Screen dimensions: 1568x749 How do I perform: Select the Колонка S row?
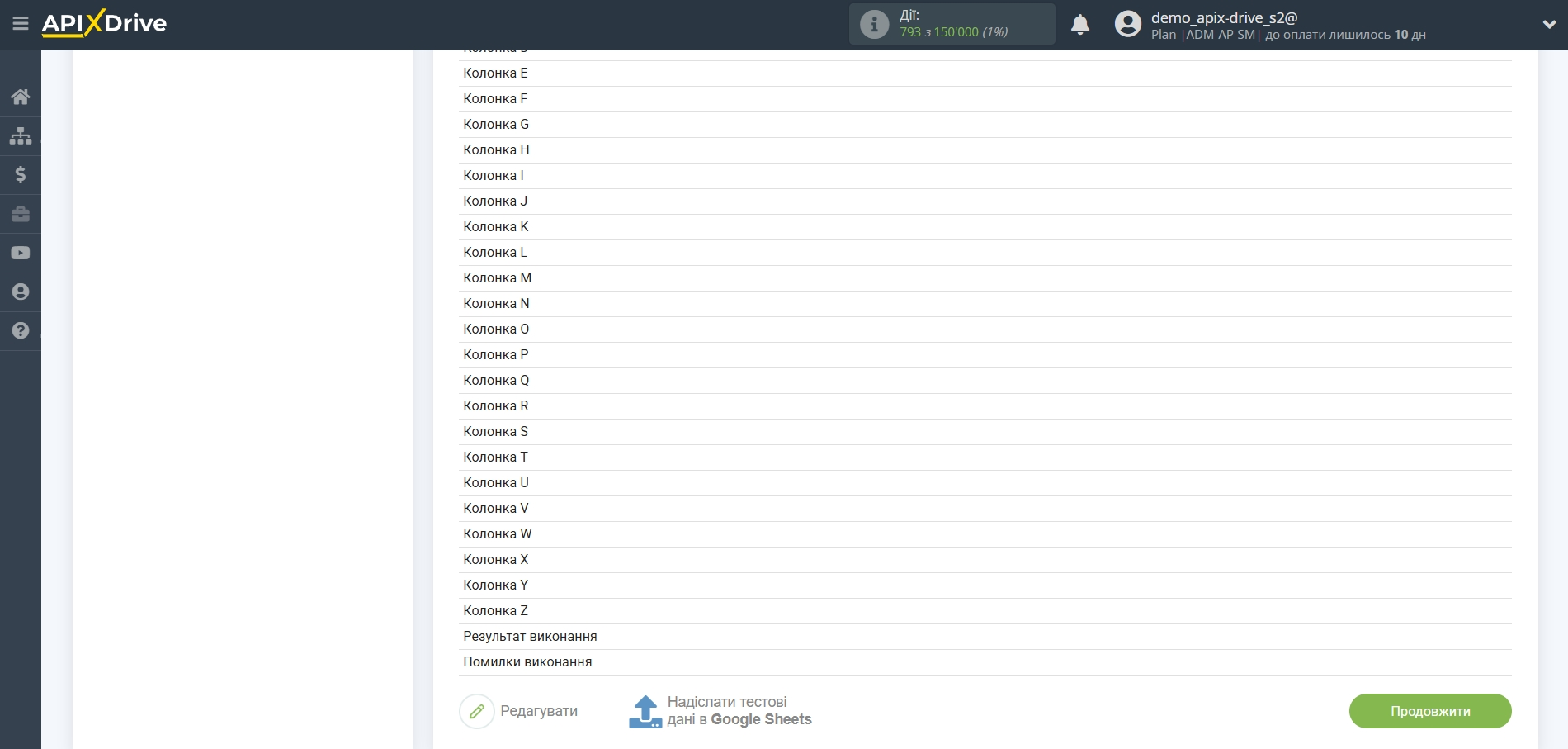(x=985, y=432)
